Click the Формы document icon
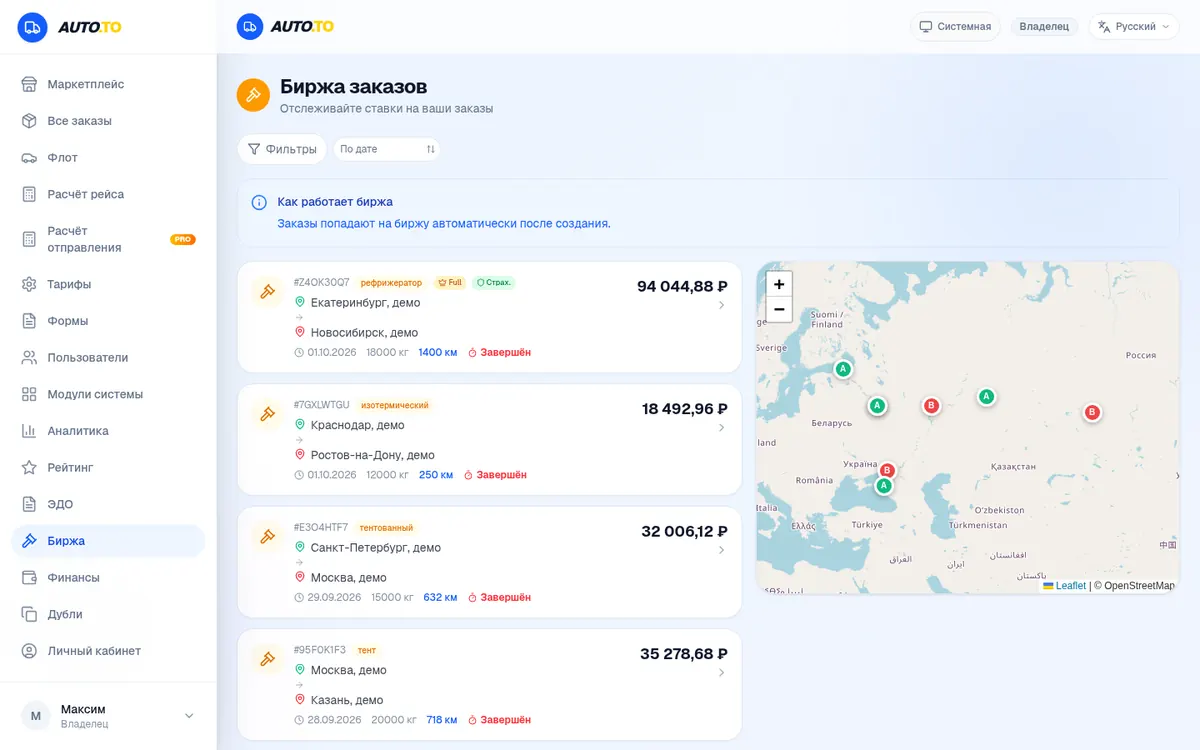 click(29, 321)
